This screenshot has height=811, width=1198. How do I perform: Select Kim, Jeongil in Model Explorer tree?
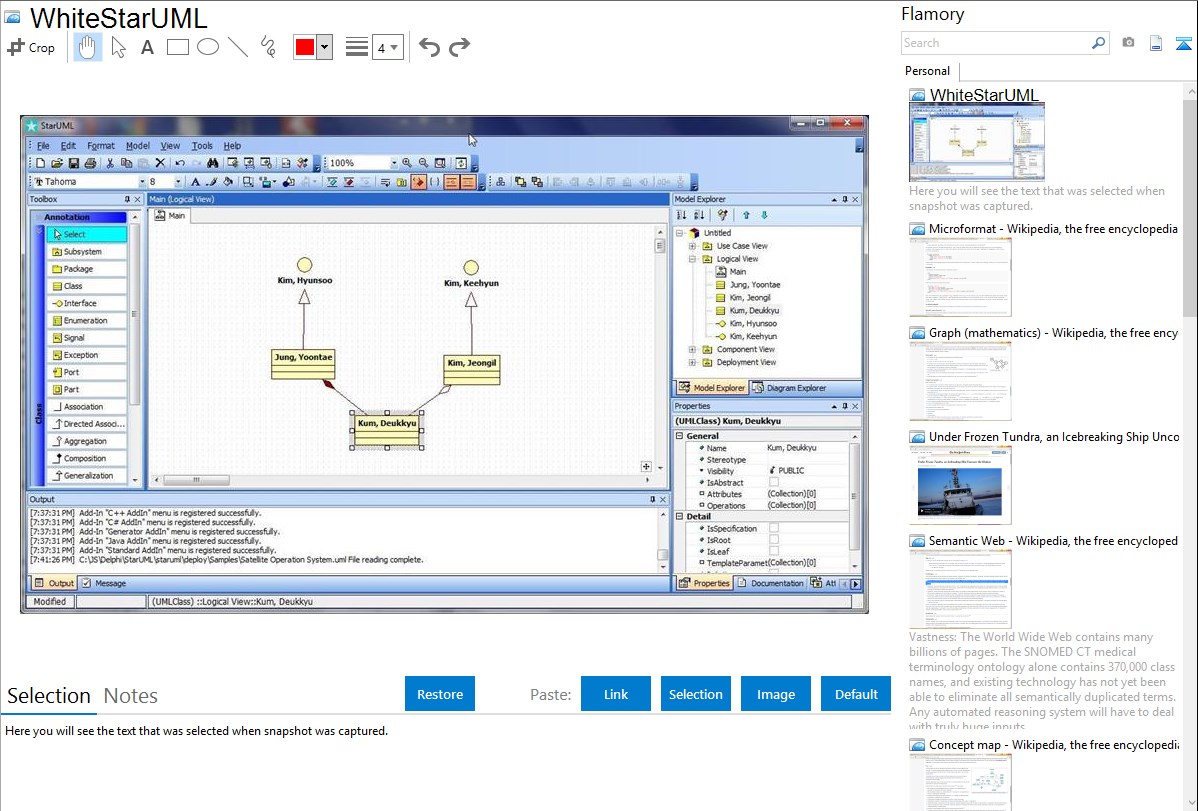pyautogui.click(x=750, y=298)
